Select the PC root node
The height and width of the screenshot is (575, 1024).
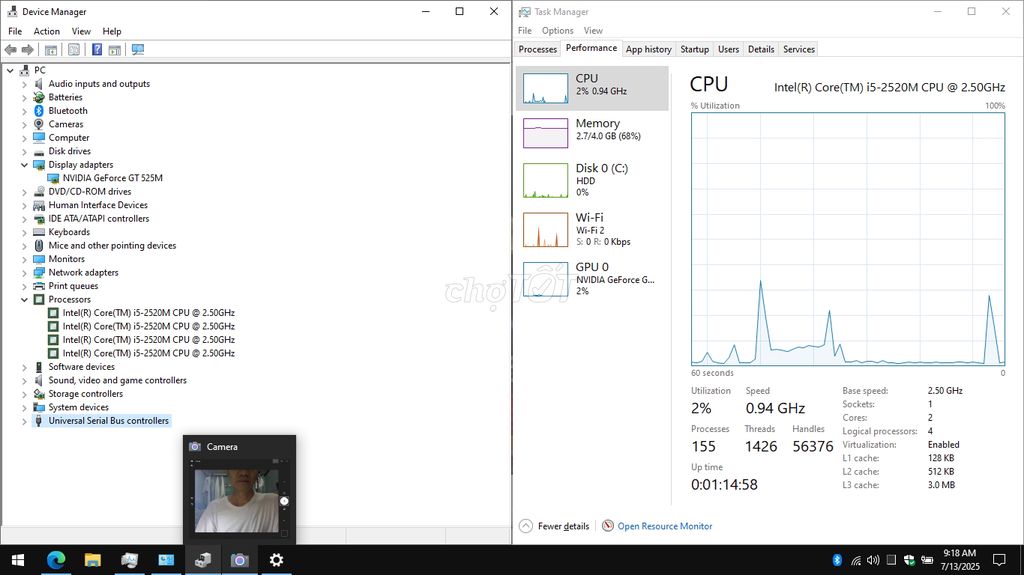point(40,70)
